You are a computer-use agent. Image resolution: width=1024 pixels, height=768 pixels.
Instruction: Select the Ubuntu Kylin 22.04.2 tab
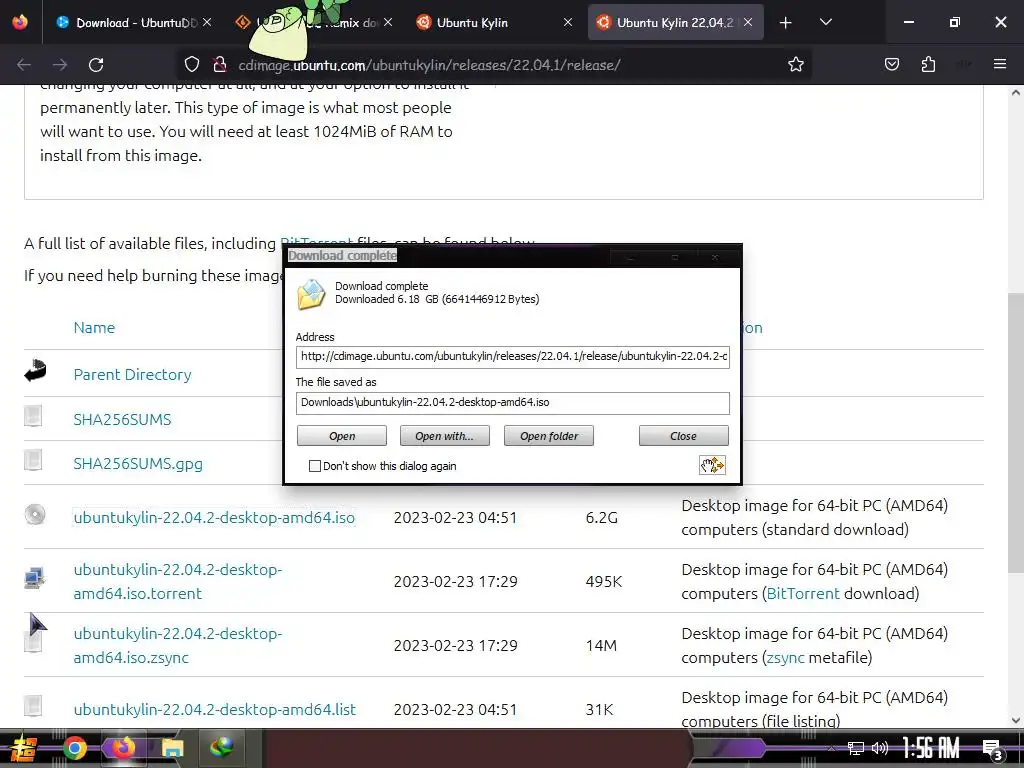676,22
